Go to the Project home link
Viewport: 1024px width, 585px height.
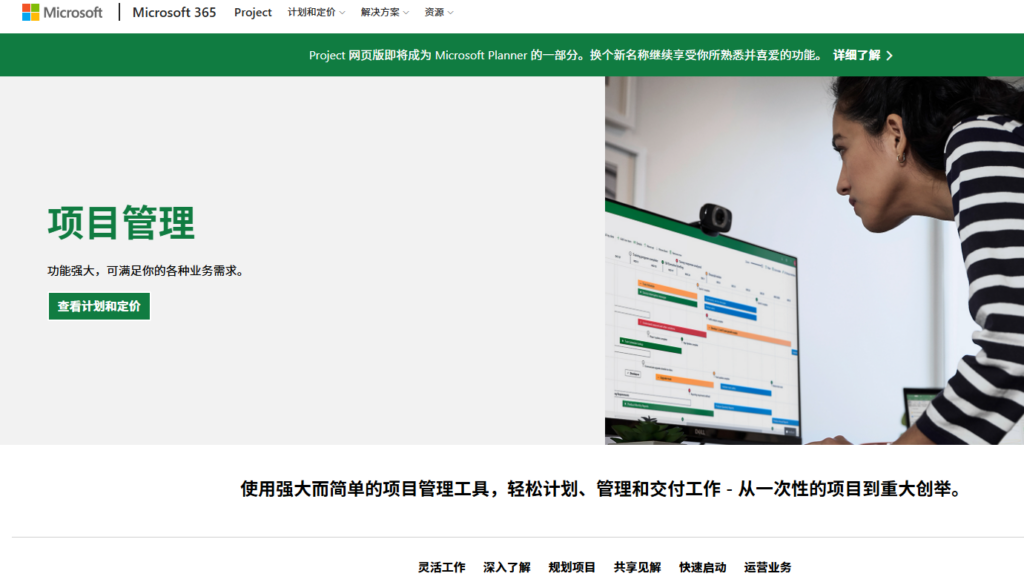coord(253,12)
